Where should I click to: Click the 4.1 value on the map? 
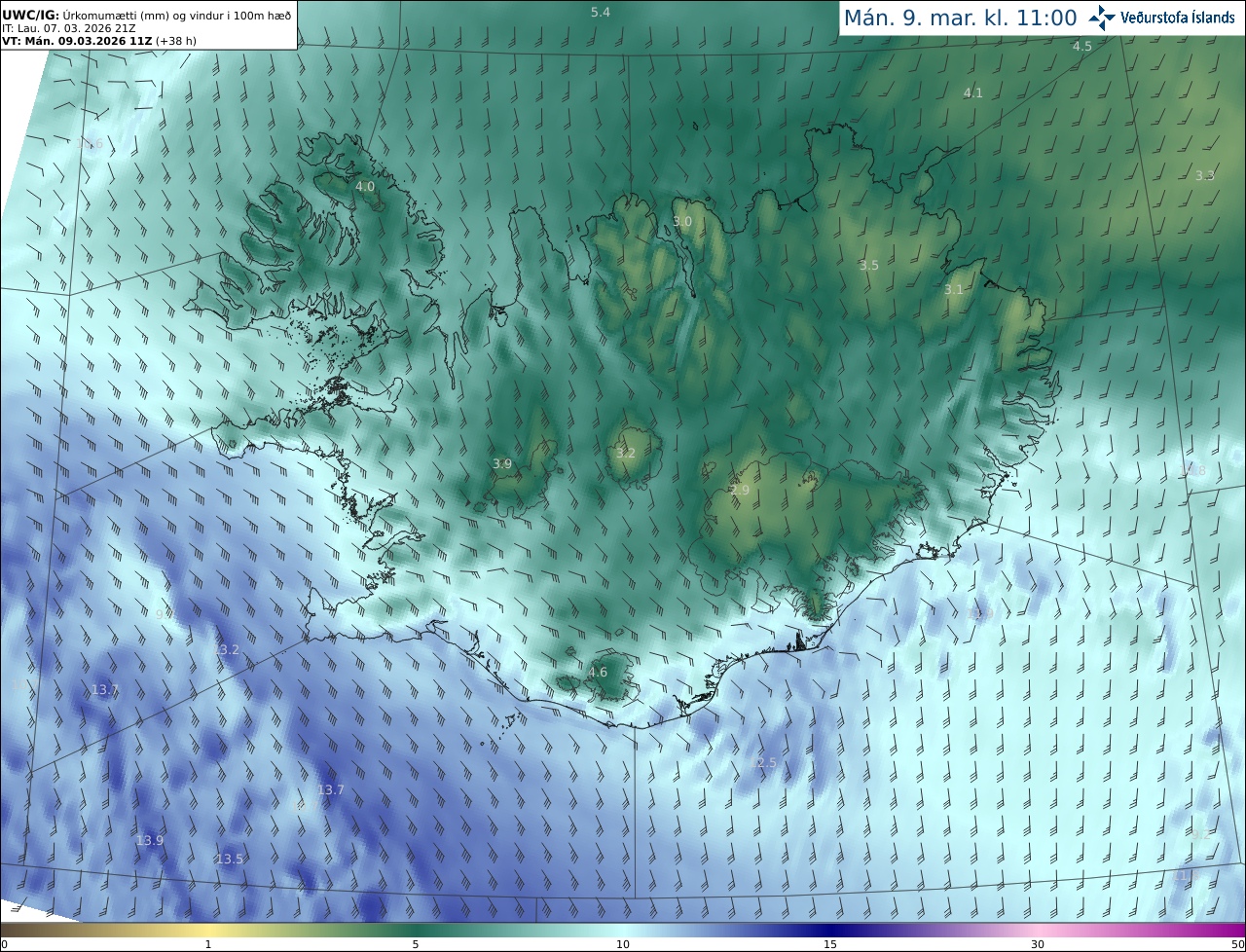[973, 92]
